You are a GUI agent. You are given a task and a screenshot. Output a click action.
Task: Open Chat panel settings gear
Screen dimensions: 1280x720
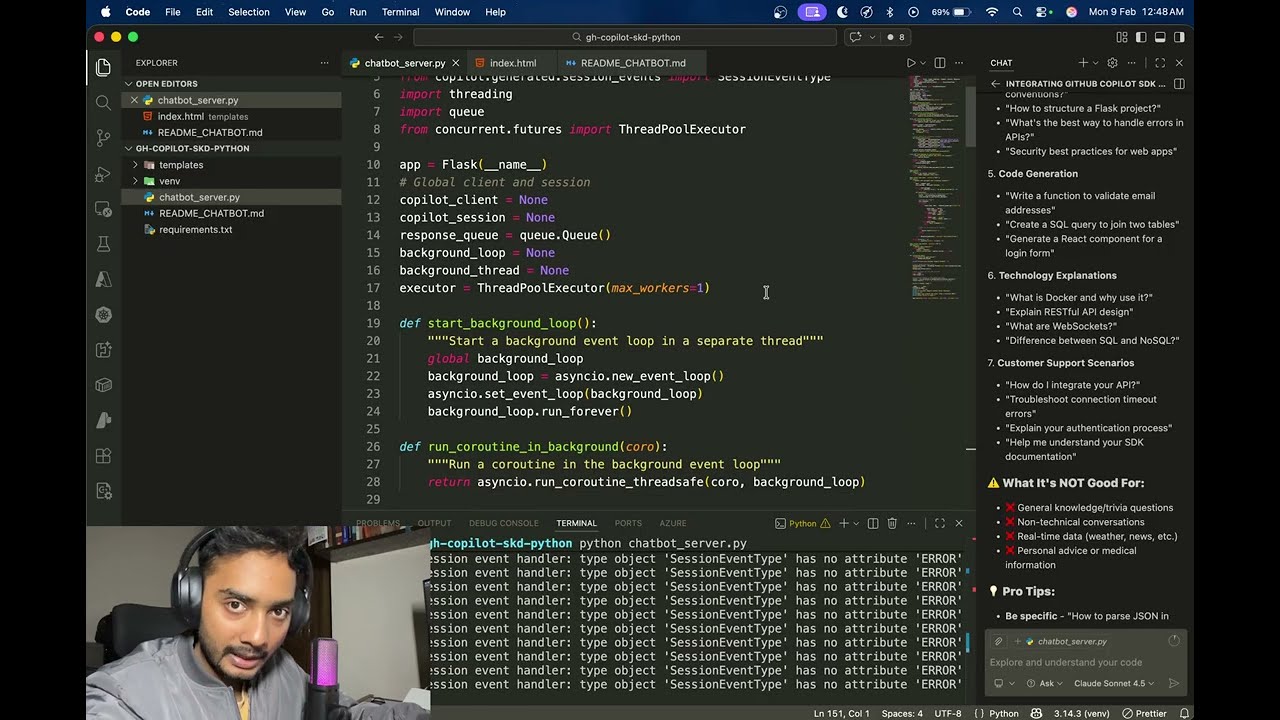coord(1112,63)
